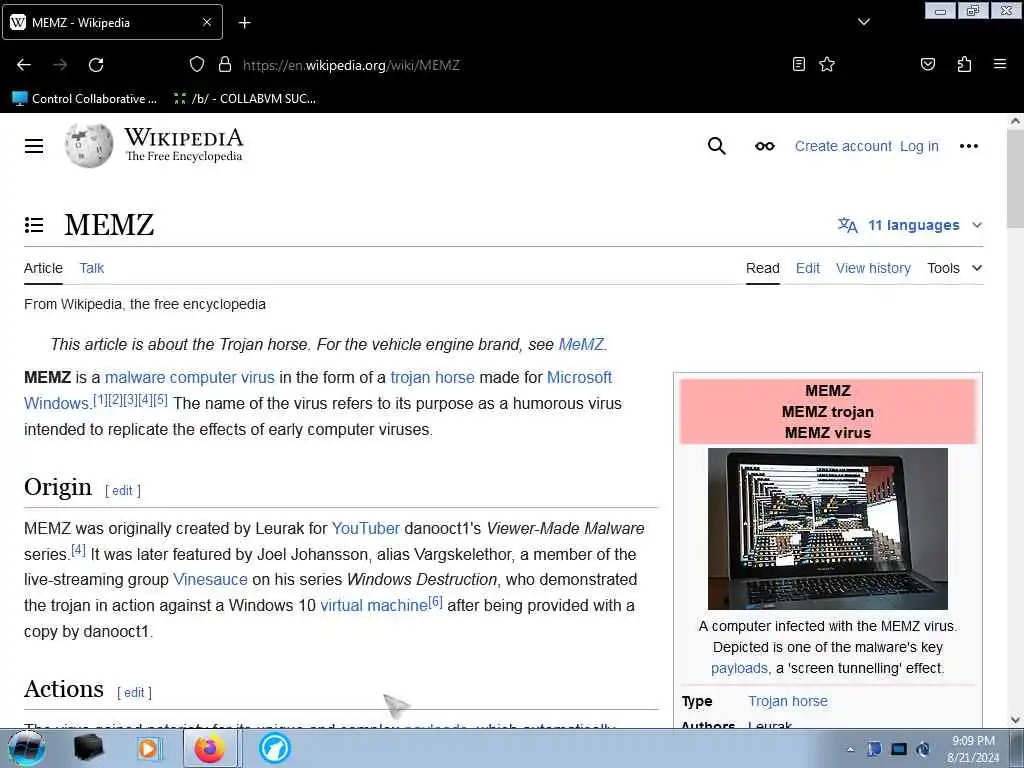Close the MEMZ - Wikipedia tab

207,22
